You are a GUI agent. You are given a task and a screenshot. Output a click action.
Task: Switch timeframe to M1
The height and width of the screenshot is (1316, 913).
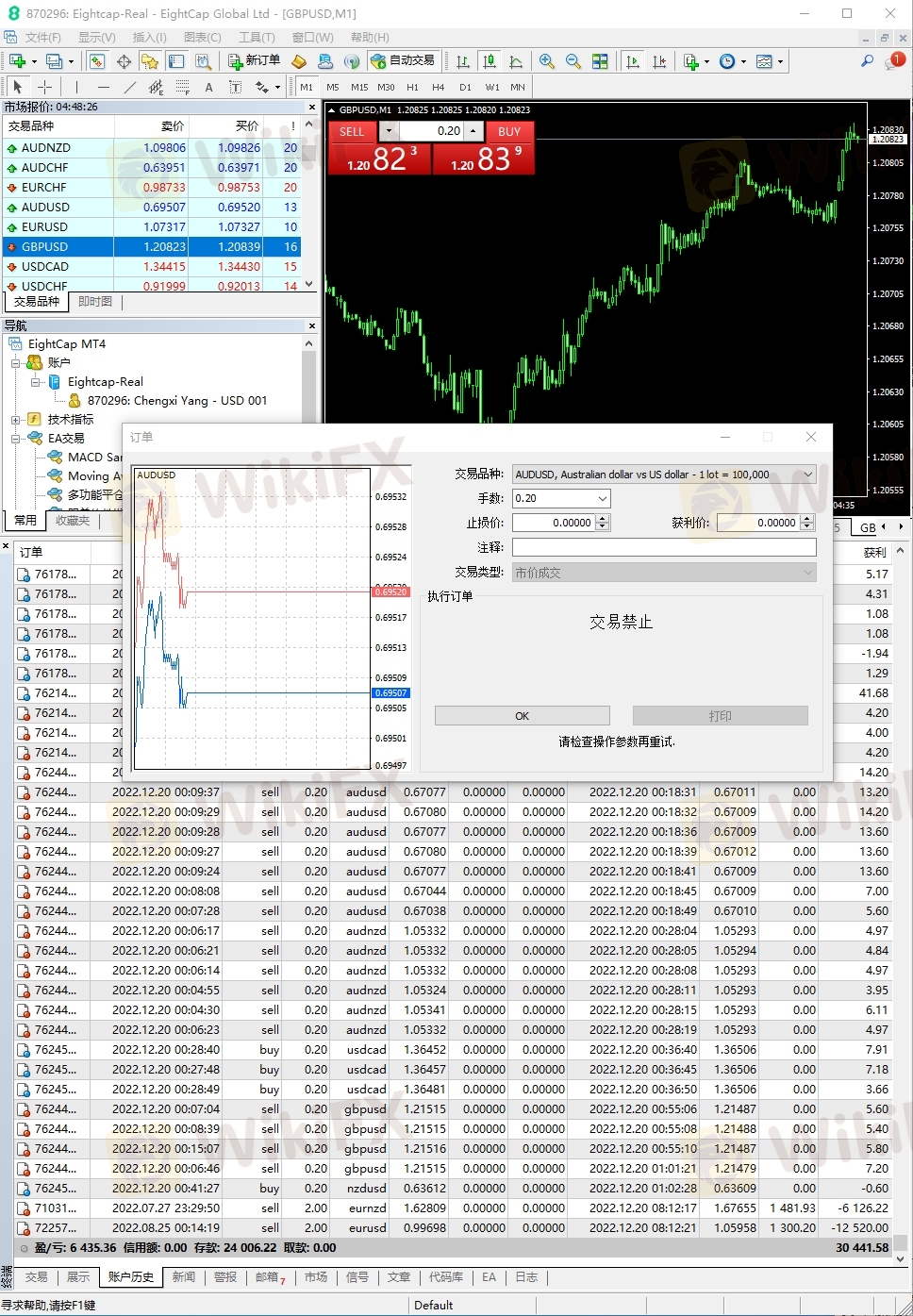pyautogui.click(x=307, y=87)
